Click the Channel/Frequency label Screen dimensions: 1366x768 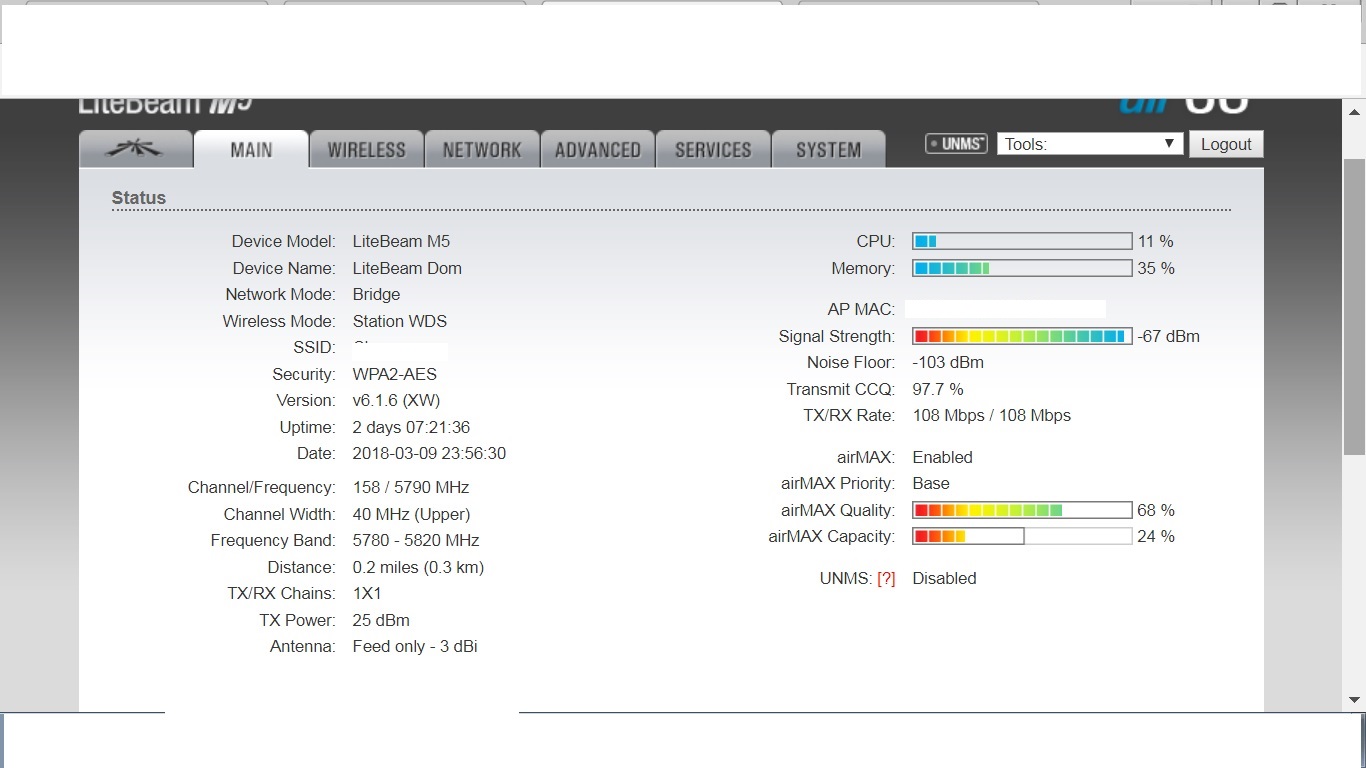point(262,487)
